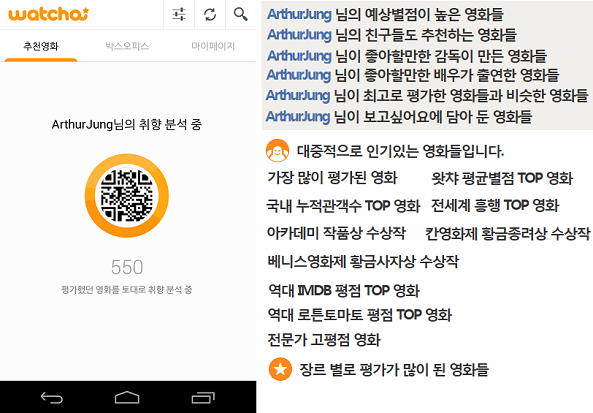Image resolution: width=593 pixels, height=413 pixels.
Task: Click 대중적으로 인기있는 영화들입니다 heading
Action: (400, 151)
